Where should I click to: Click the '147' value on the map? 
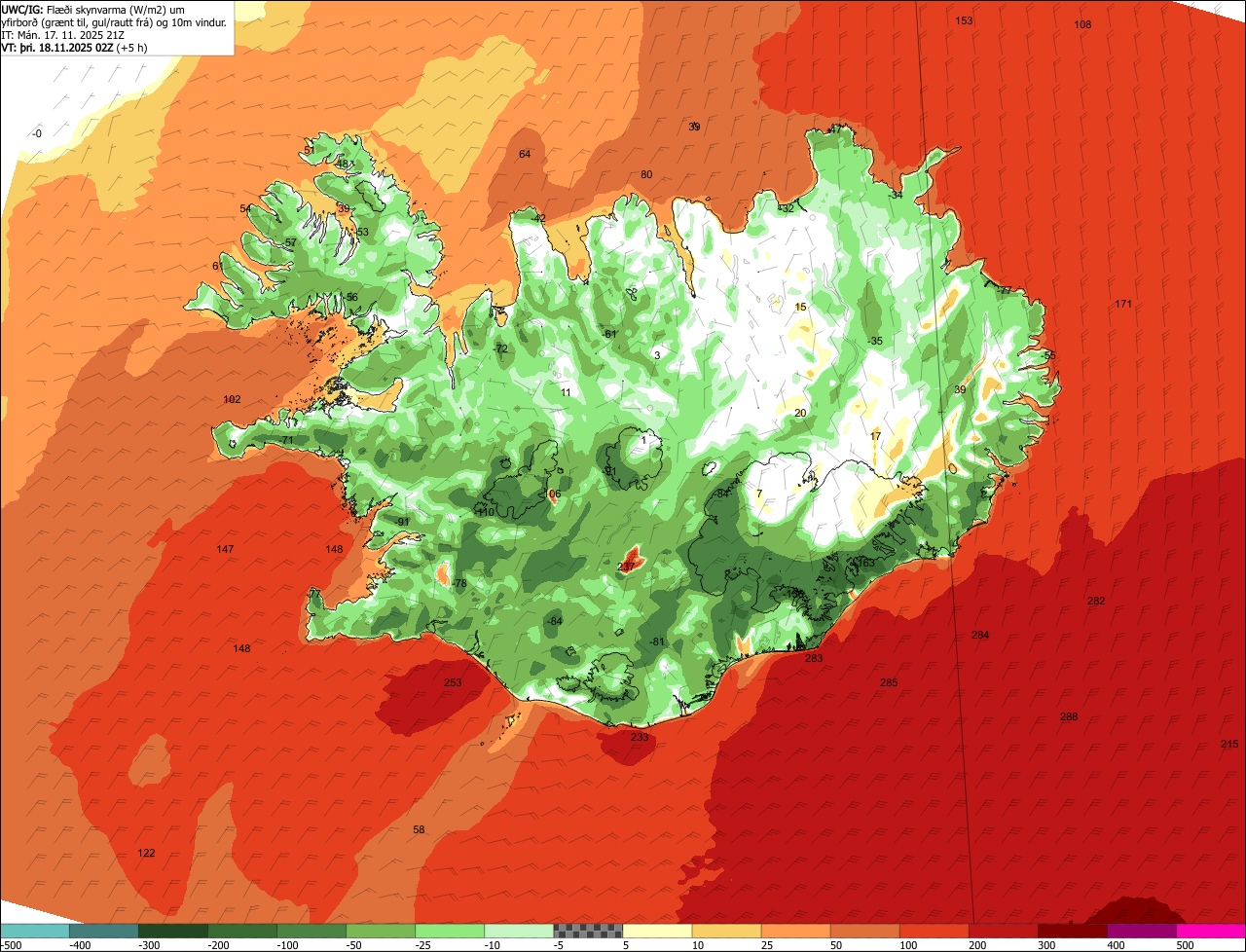point(225,550)
